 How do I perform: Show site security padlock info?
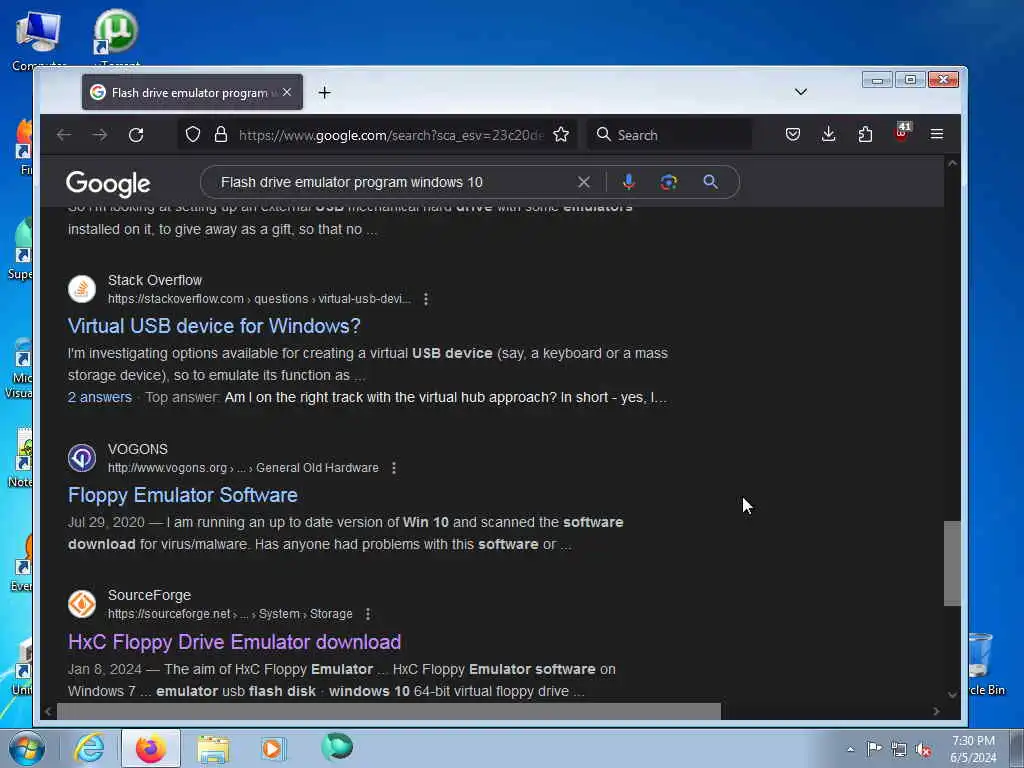point(221,135)
